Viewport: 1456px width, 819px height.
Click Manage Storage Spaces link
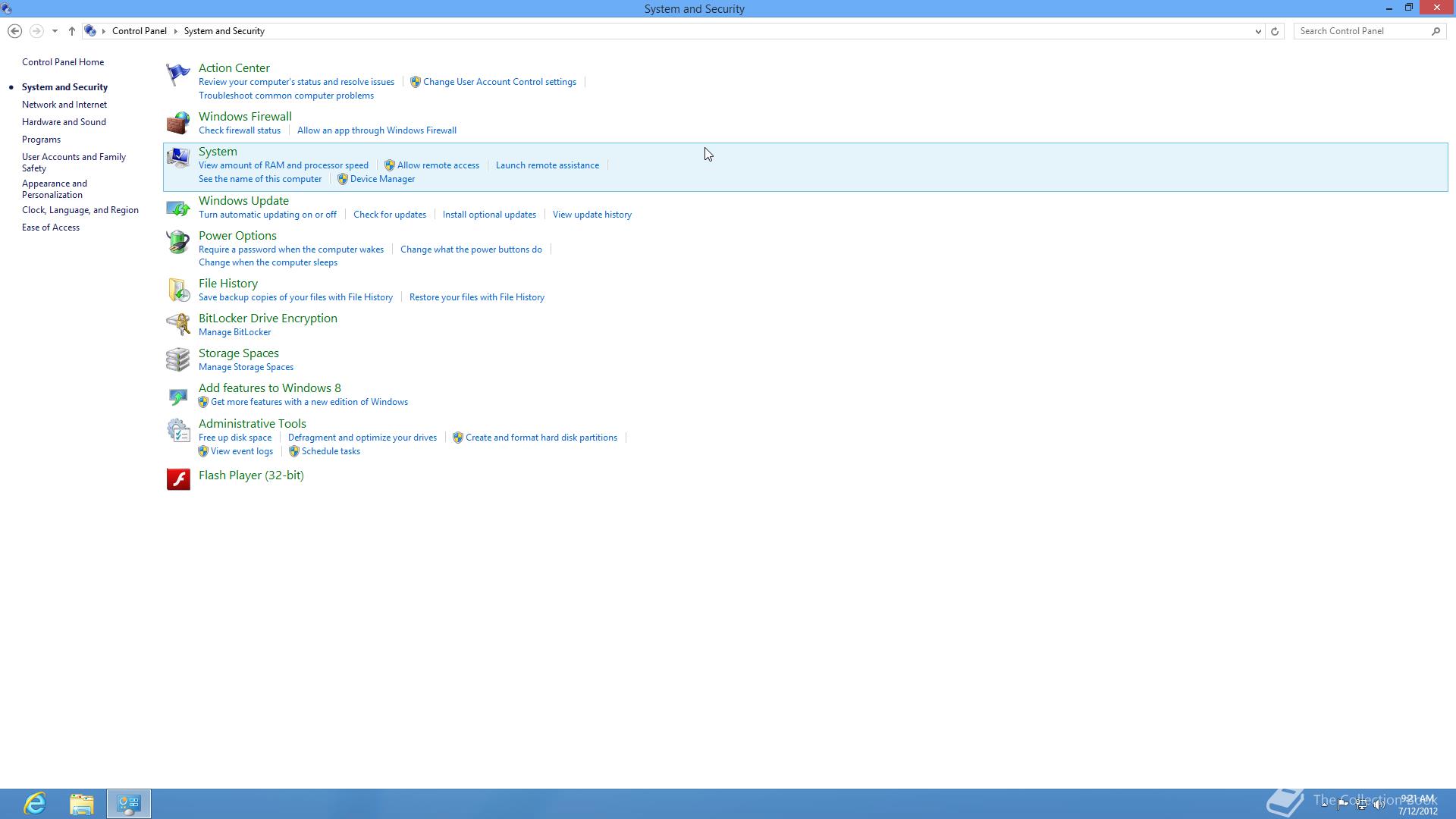pos(246,367)
